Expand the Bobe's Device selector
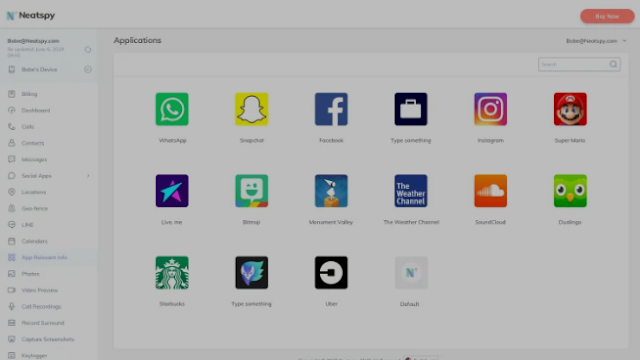The height and width of the screenshot is (360, 640). pyautogui.click(x=88, y=69)
